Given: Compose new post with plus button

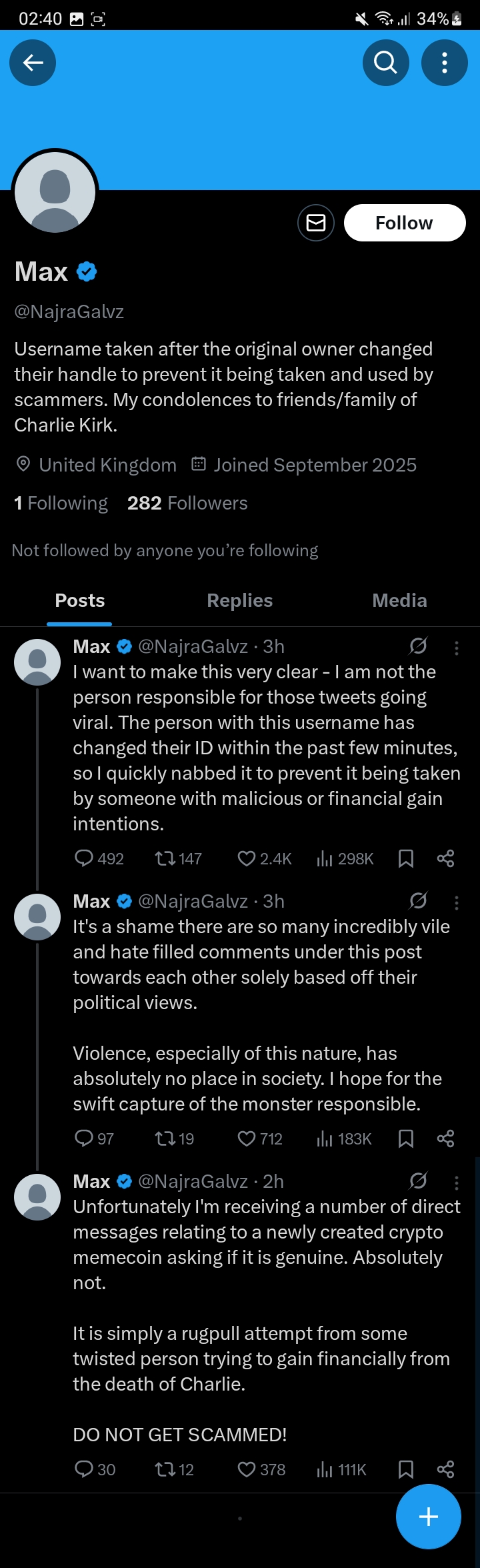Looking at the screenshot, I should tap(429, 1517).
